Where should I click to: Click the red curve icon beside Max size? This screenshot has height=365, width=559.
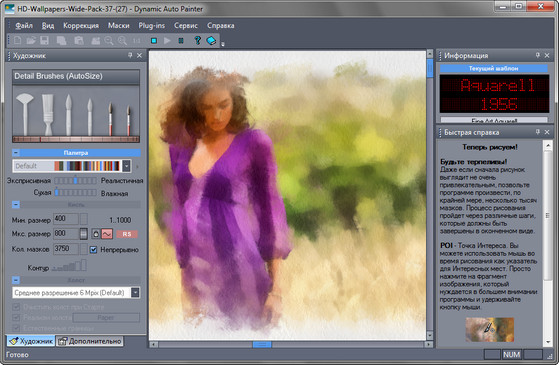tap(107, 234)
